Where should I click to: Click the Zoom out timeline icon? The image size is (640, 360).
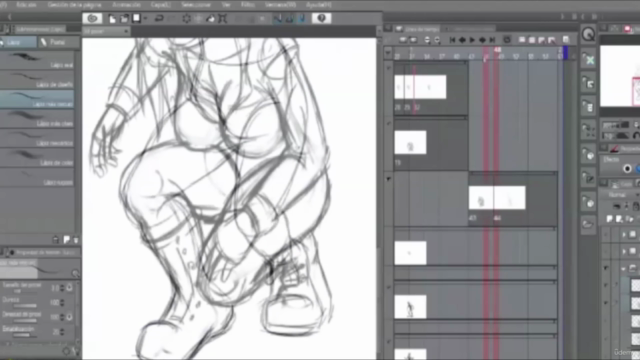pos(427,40)
